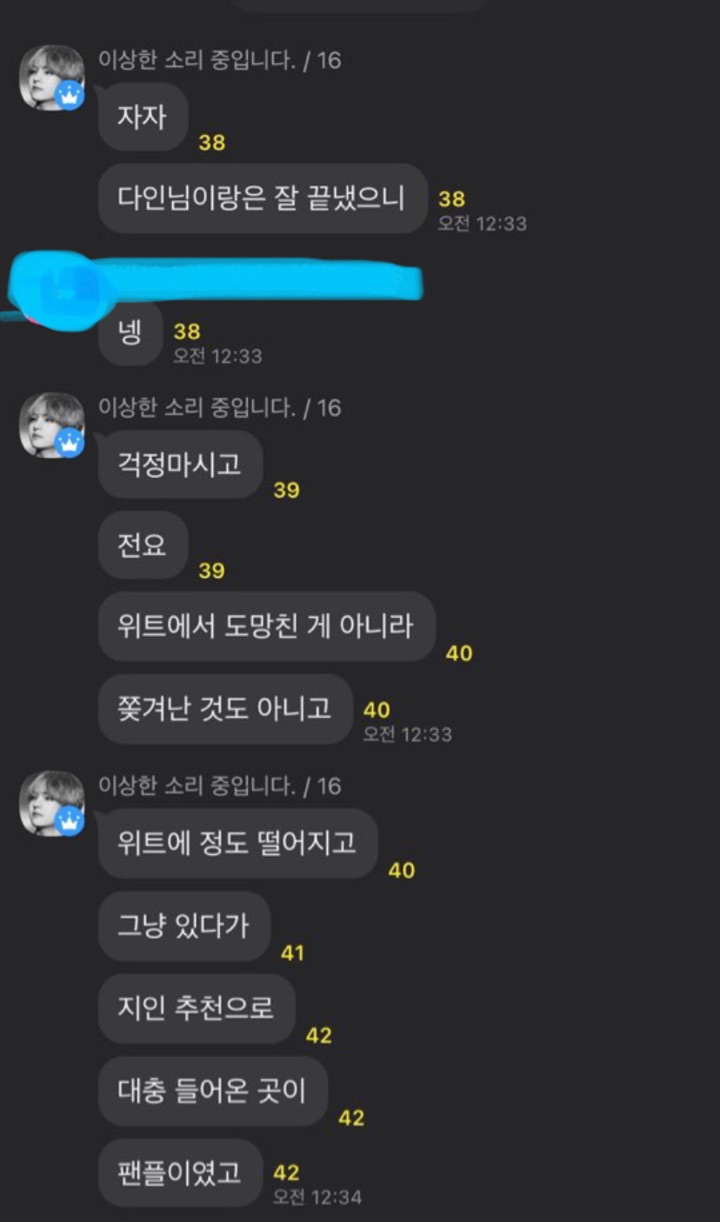The width and height of the screenshot is (720, 1222).
Task: Tap the top sender name '이상한 소리 중입니다. / 16'
Action: pos(219,60)
